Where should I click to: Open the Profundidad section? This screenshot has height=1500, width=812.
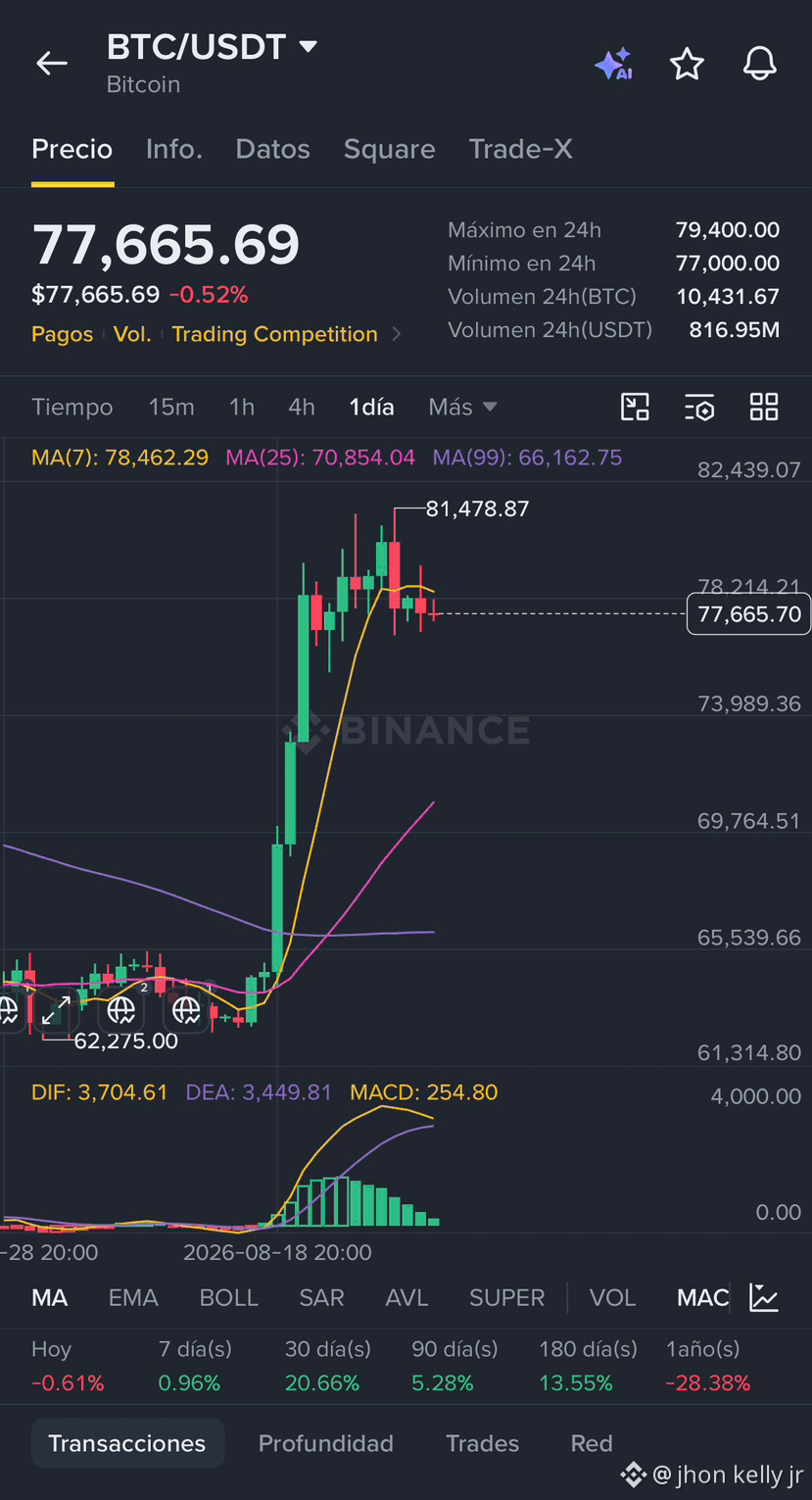click(325, 1443)
